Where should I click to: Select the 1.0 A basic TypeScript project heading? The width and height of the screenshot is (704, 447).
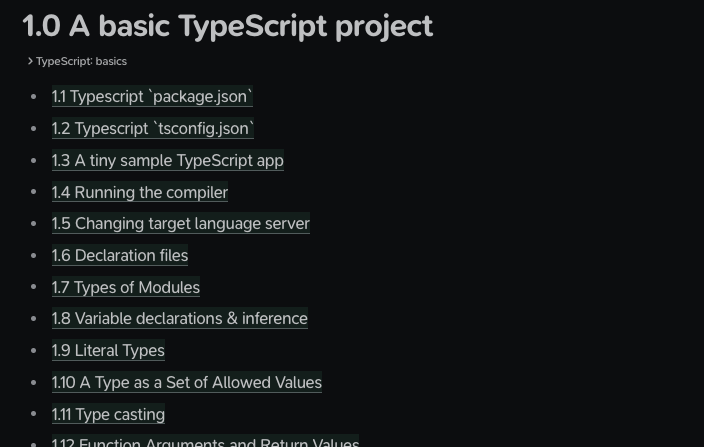[x=228, y=26]
